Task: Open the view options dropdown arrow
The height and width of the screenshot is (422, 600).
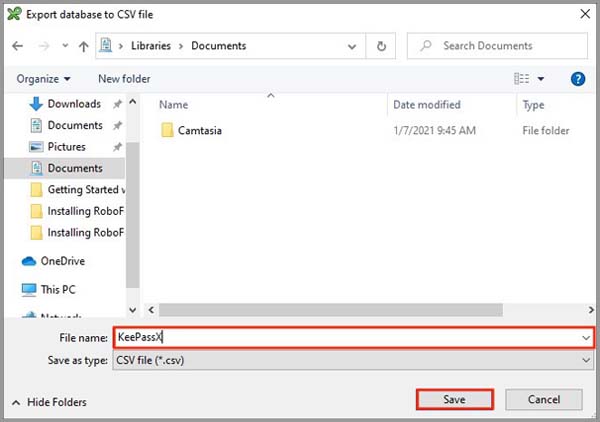Action: click(x=541, y=79)
